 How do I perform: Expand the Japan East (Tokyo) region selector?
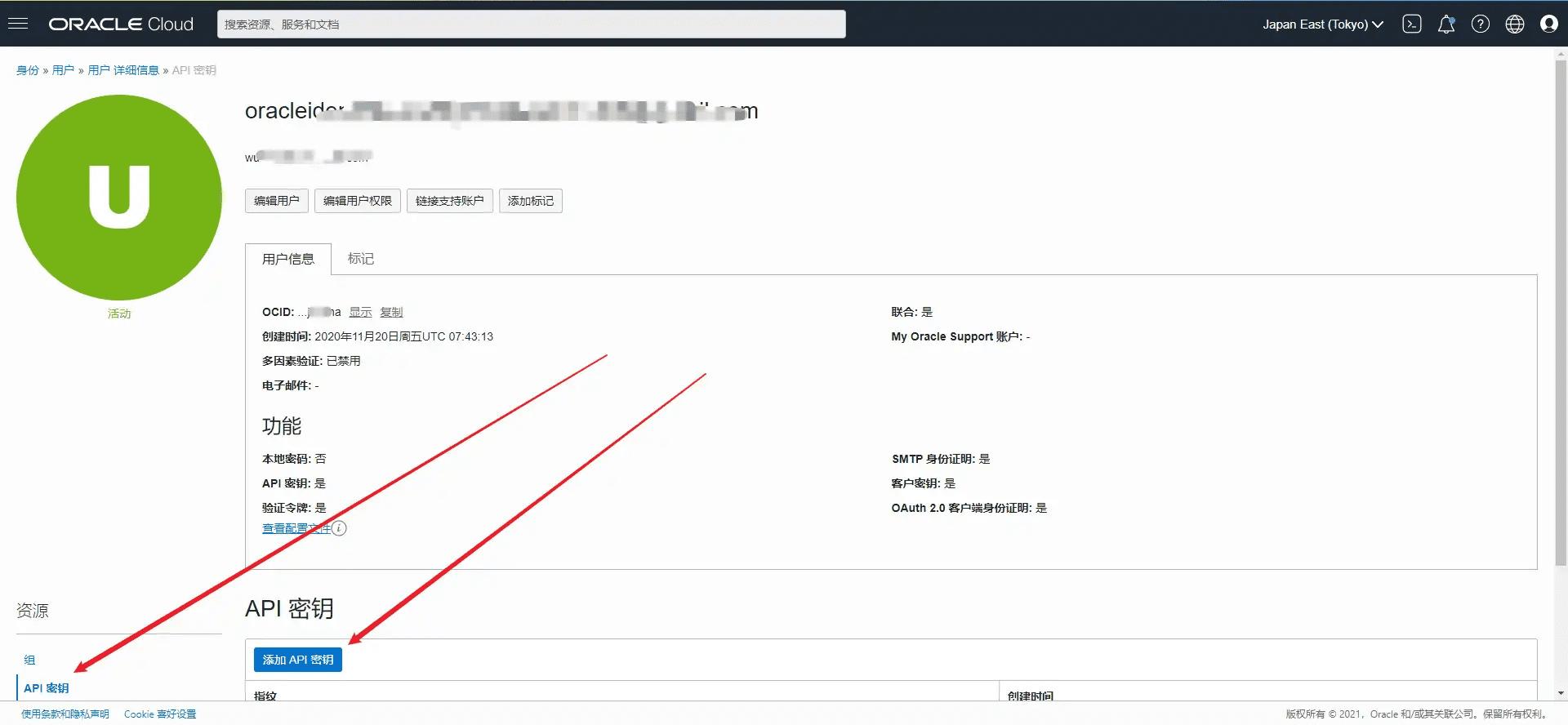[1323, 24]
